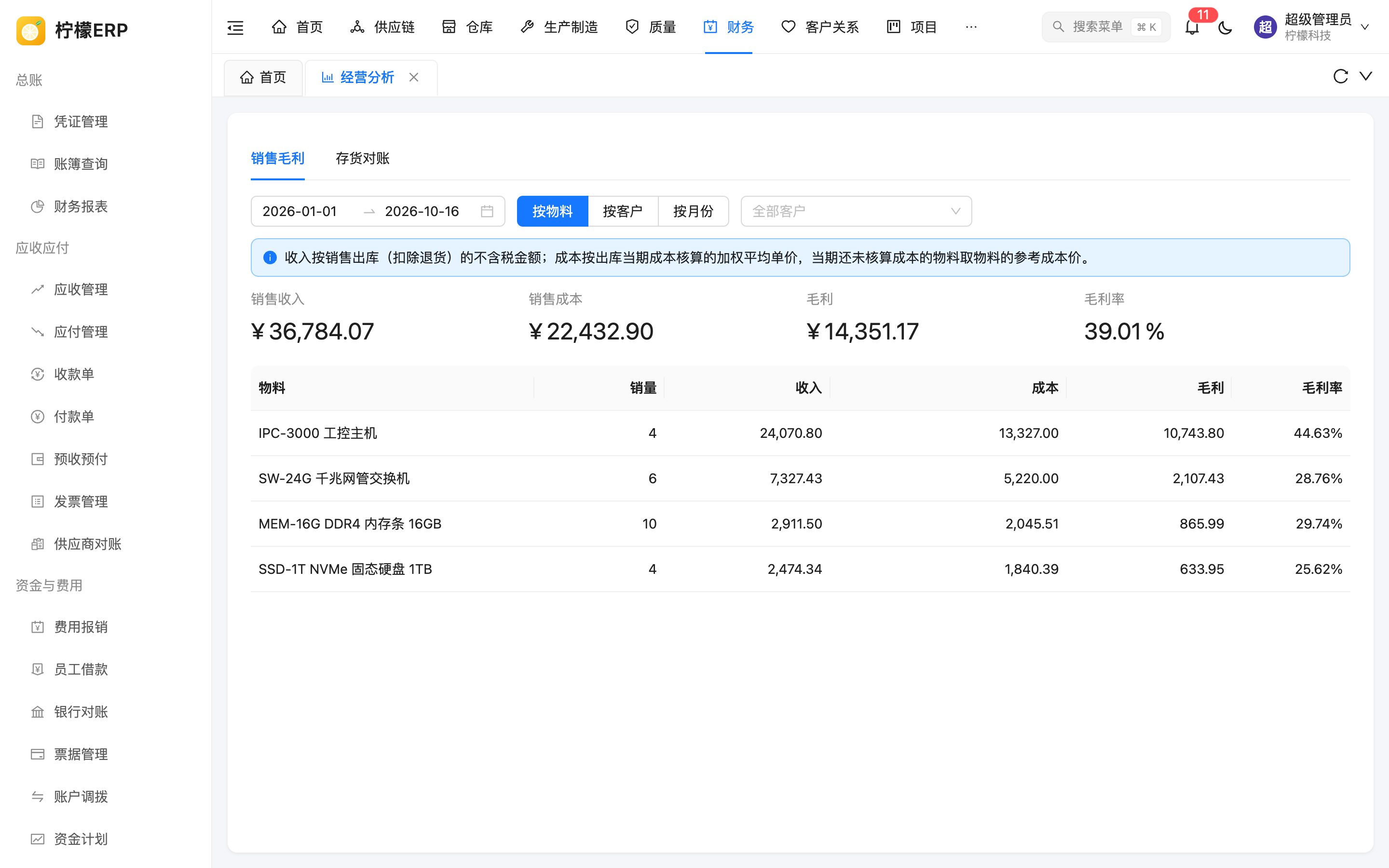
Task: Click the 搜索菜单 search box
Action: point(1105,27)
